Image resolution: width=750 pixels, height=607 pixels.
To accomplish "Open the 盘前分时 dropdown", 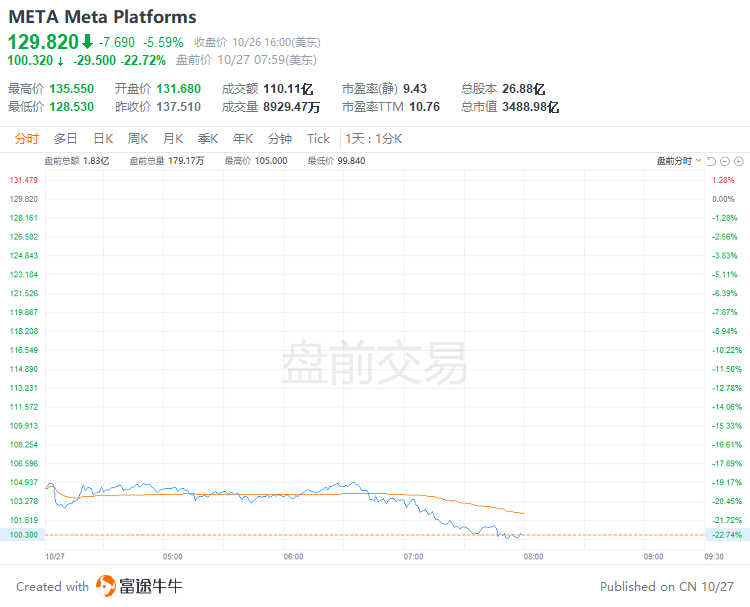I will [679, 161].
